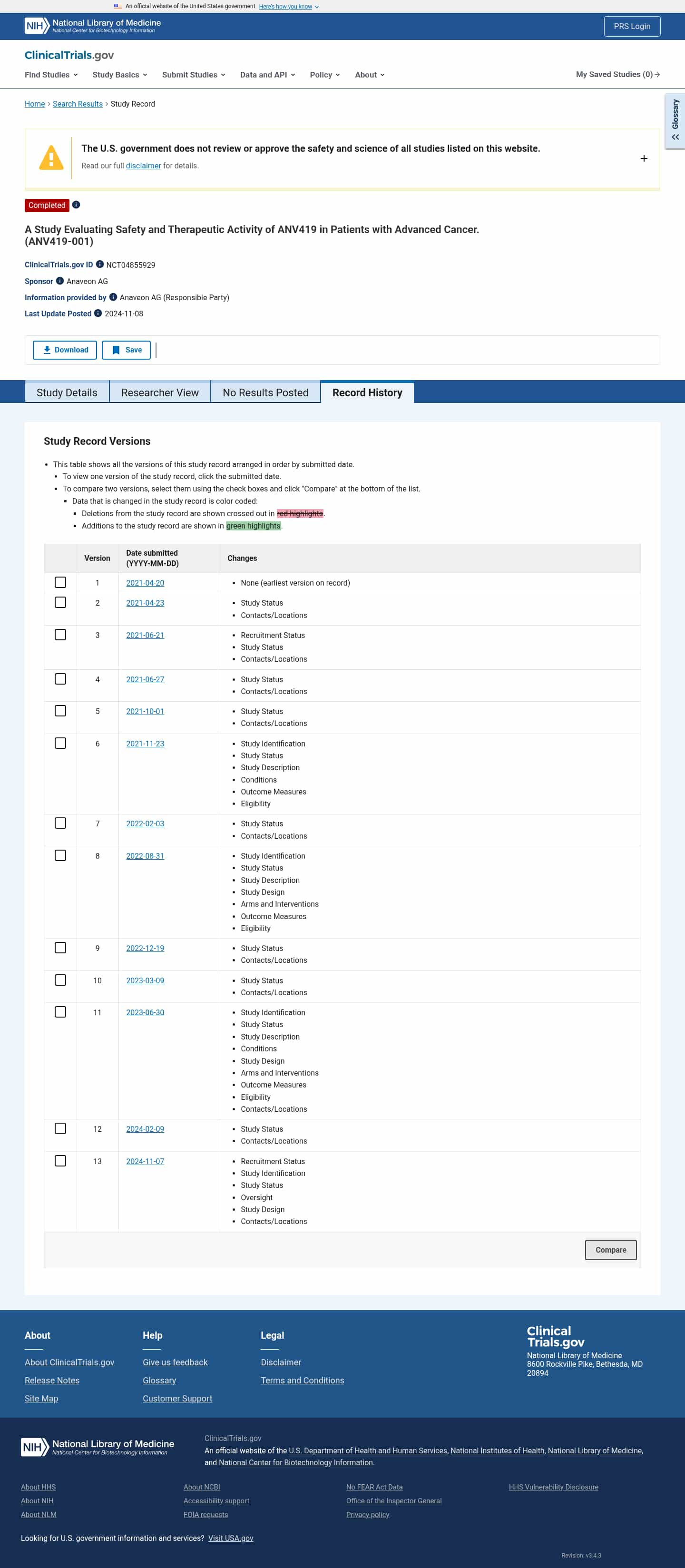Click the Compare button below the version table

tap(611, 1250)
